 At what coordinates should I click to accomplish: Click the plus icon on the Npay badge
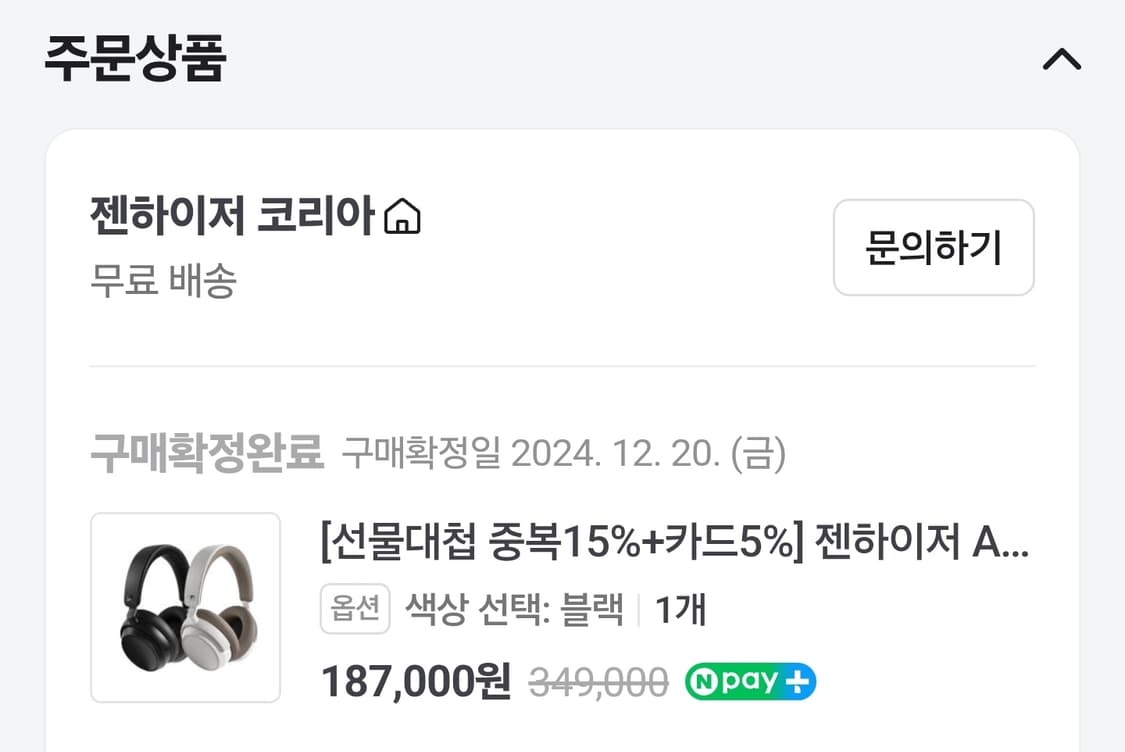pyautogui.click(x=797, y=680)
